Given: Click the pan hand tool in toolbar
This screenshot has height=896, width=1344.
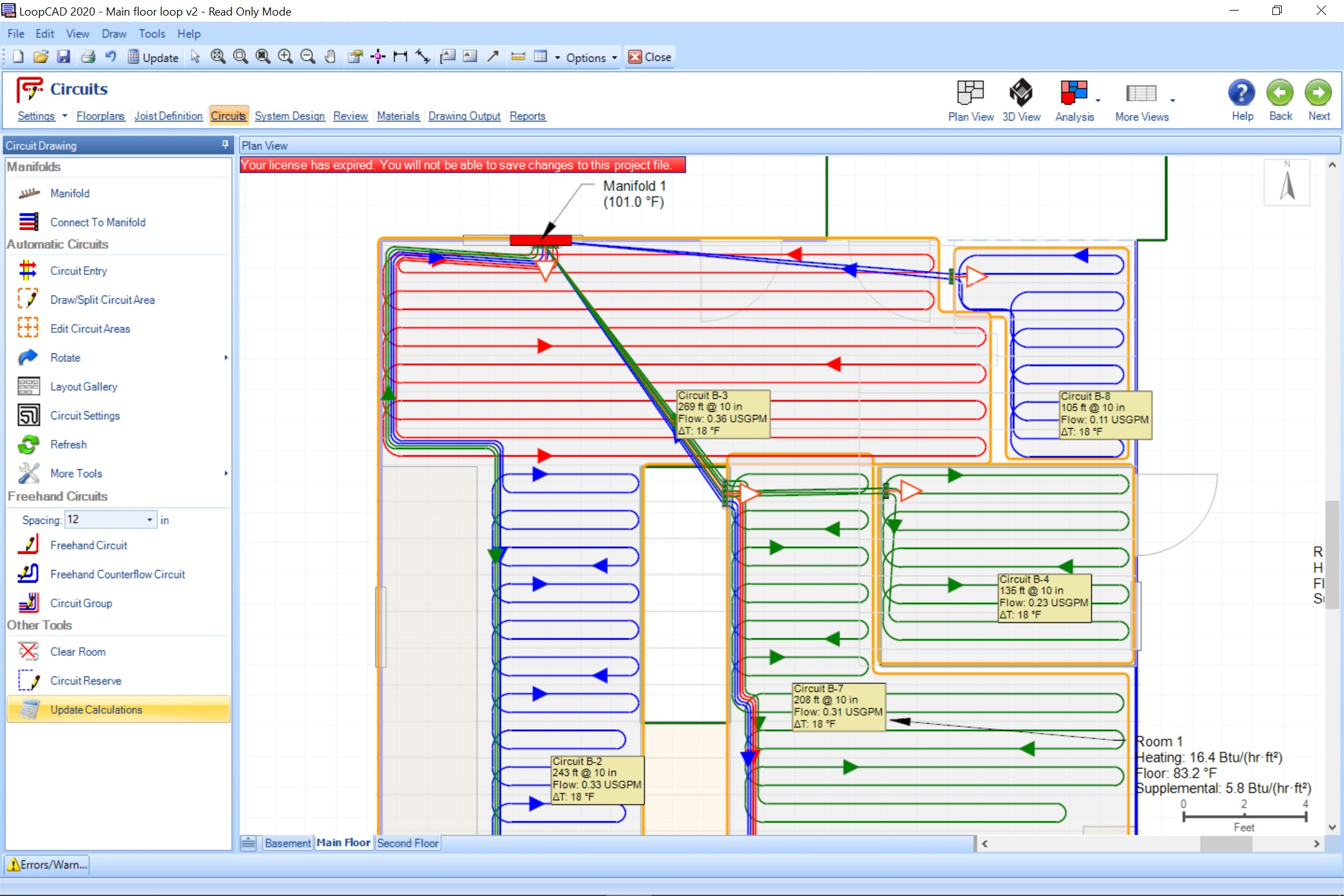Looking at the screenshot, I should tap(330, 57).
